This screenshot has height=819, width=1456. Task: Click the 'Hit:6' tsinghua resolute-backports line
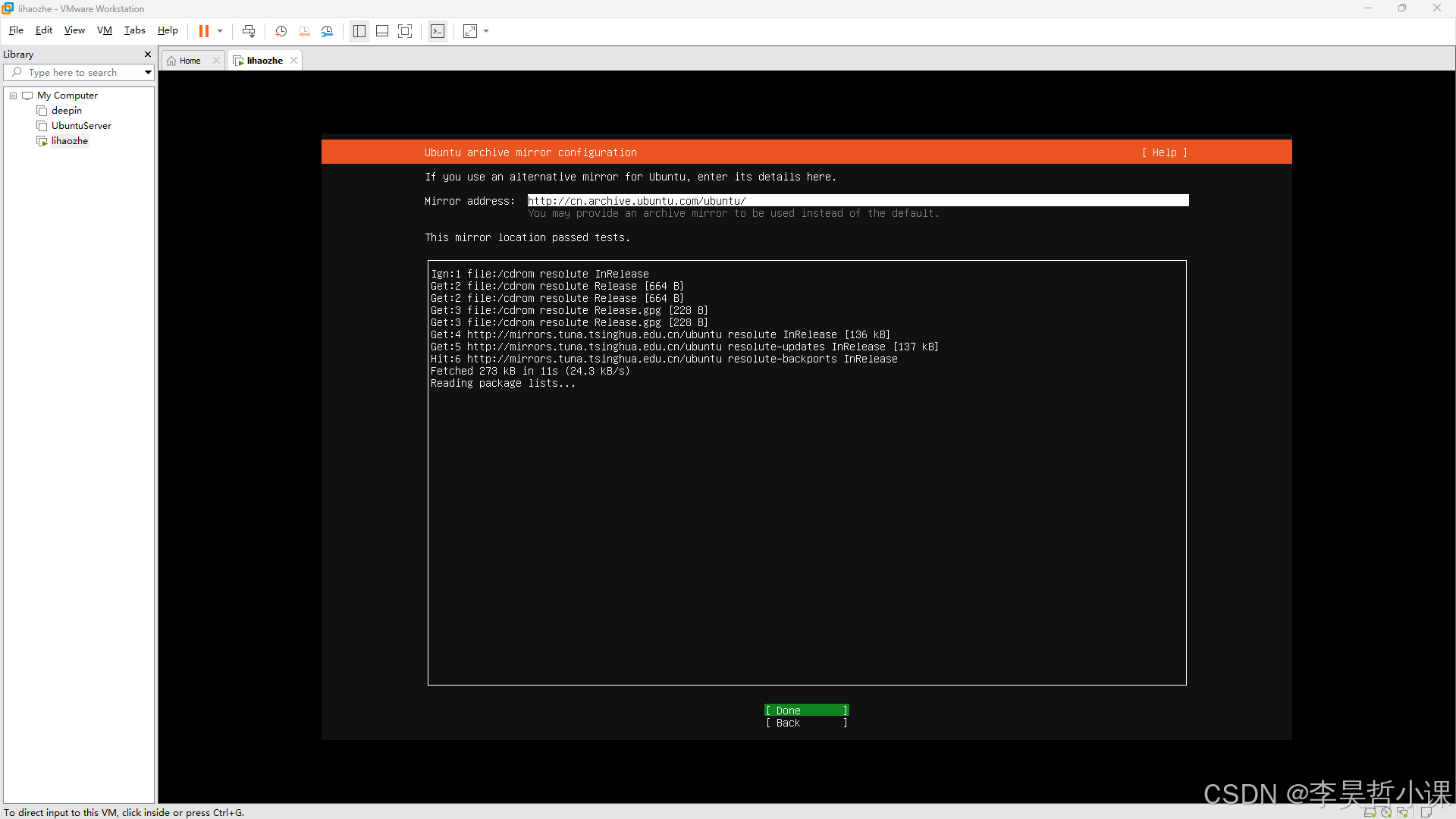[664, 359]
